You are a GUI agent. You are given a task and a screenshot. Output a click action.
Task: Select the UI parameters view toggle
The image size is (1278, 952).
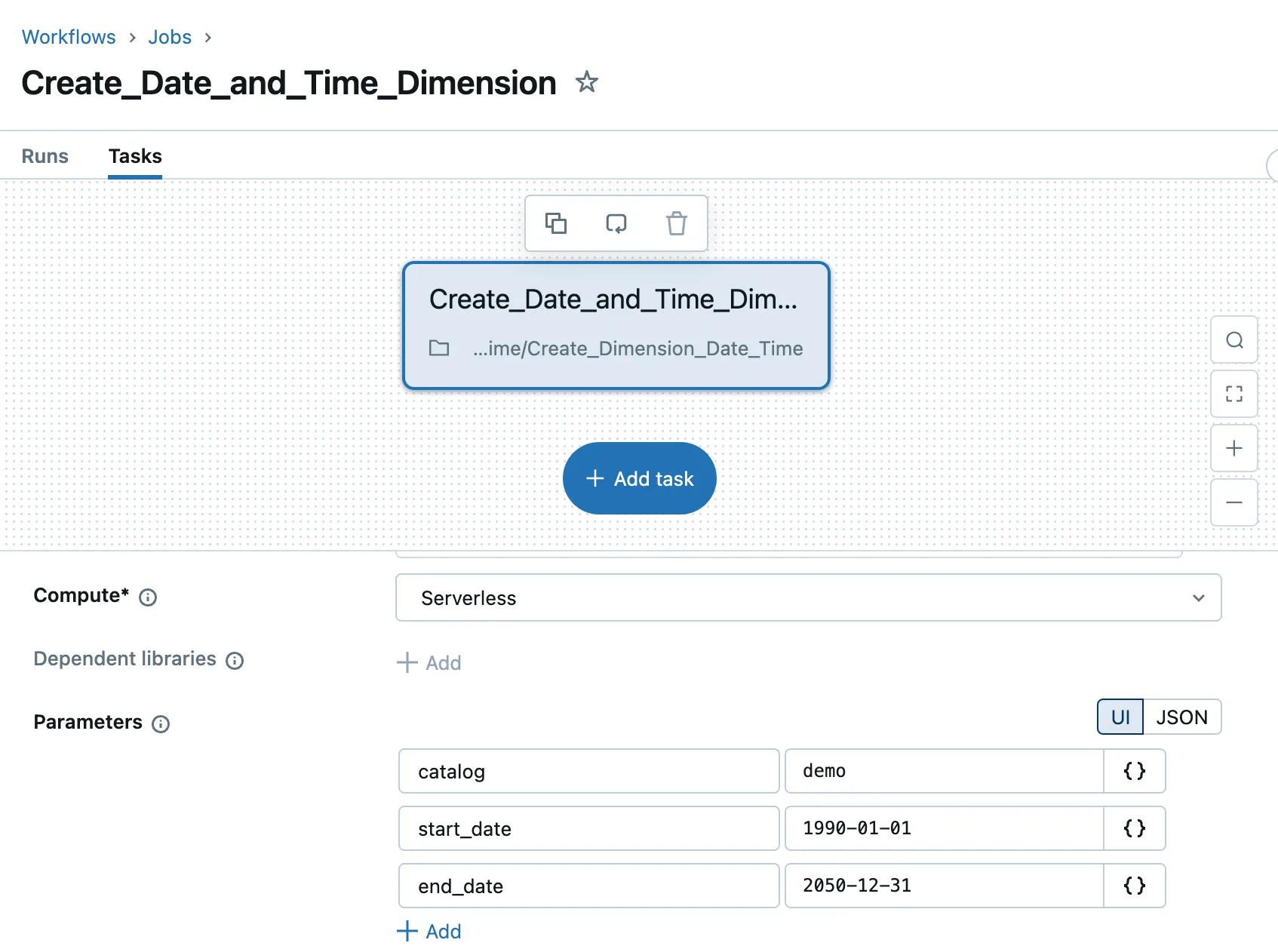(1120, 717)
